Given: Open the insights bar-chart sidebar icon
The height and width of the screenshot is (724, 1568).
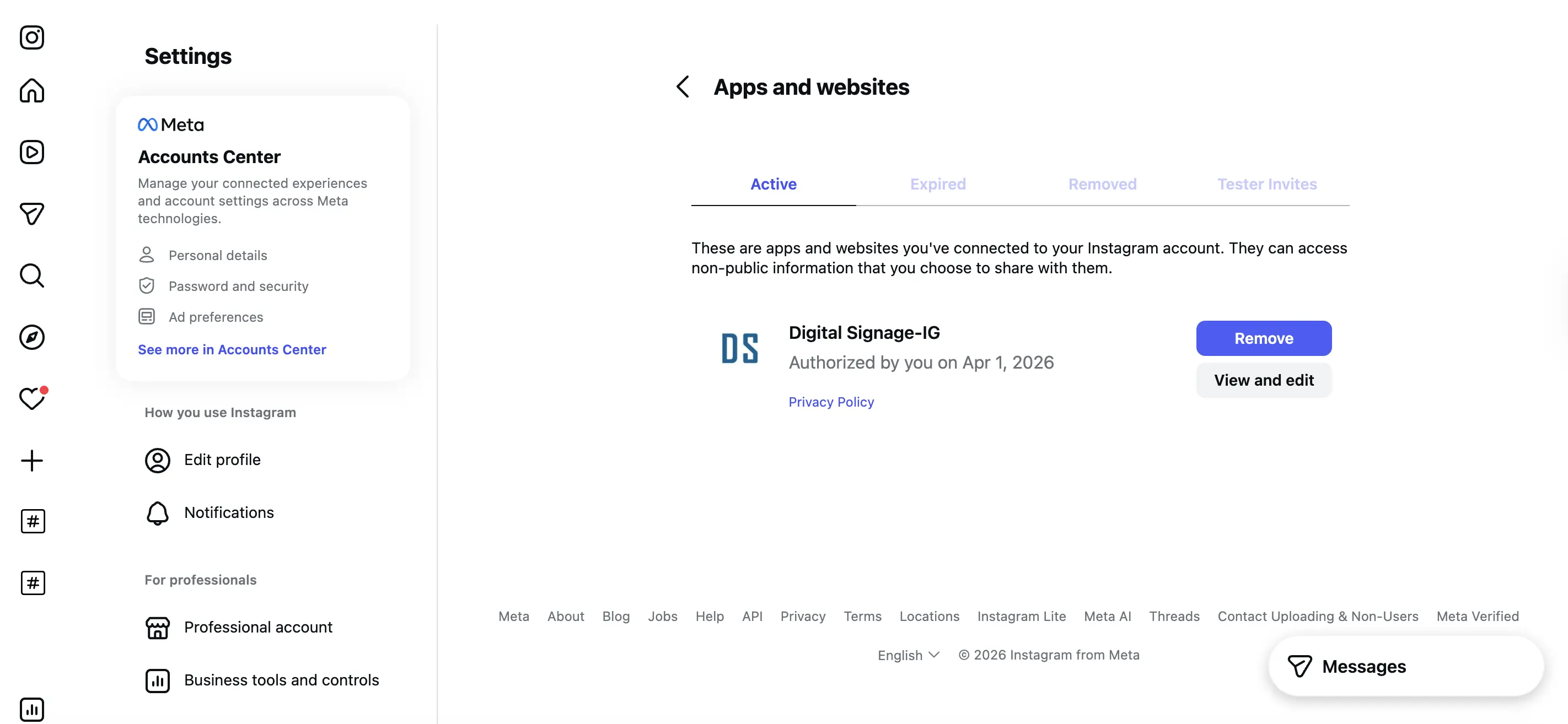Looking at the screenshot, I should coord(31,709).
